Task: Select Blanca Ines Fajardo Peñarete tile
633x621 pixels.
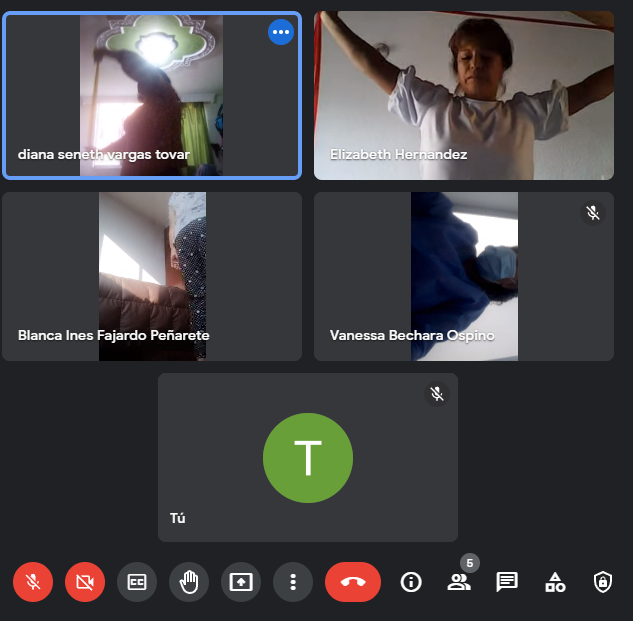Action: click(x=152, y=276)
